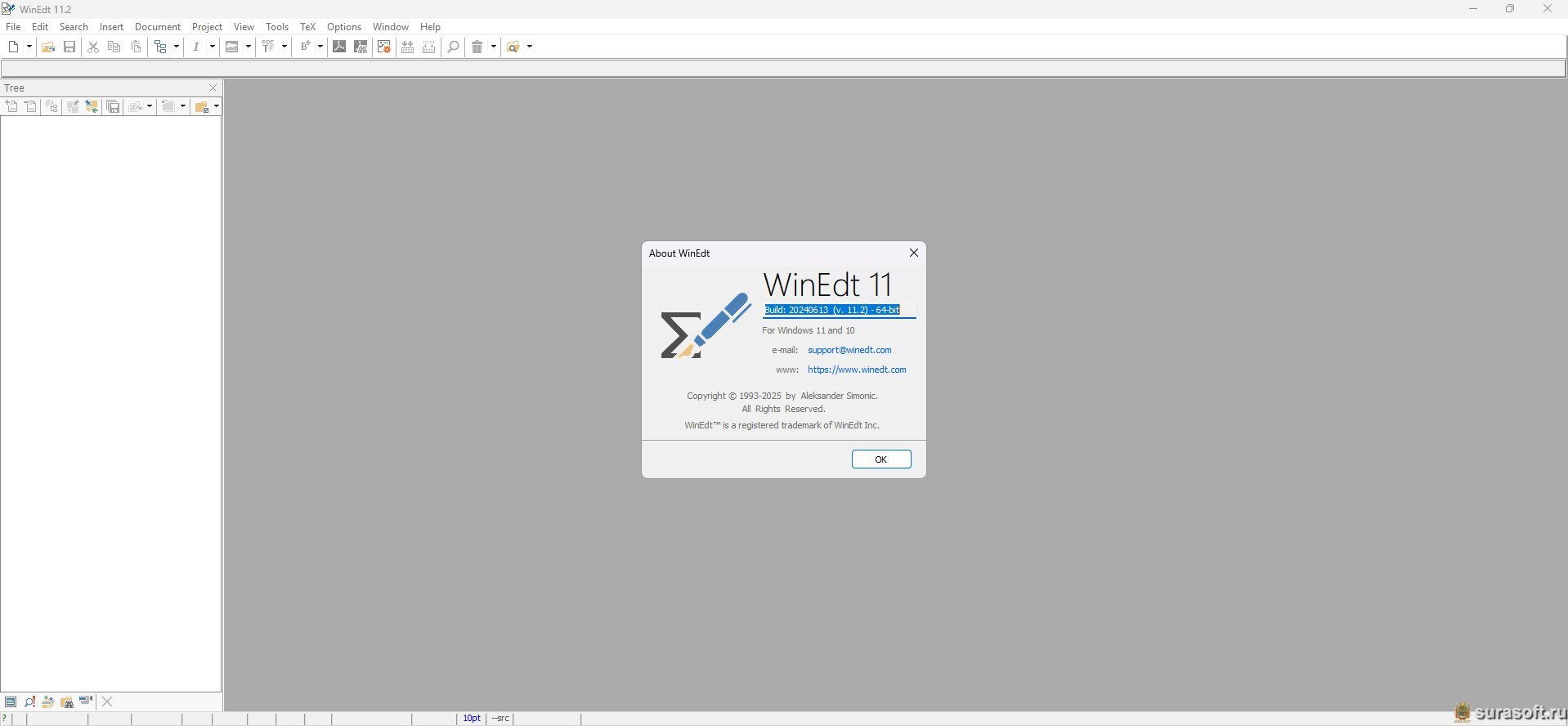Click the Cut scissors icon
The height and width of the screenshot is (726, 1568).
pos(93,47)
